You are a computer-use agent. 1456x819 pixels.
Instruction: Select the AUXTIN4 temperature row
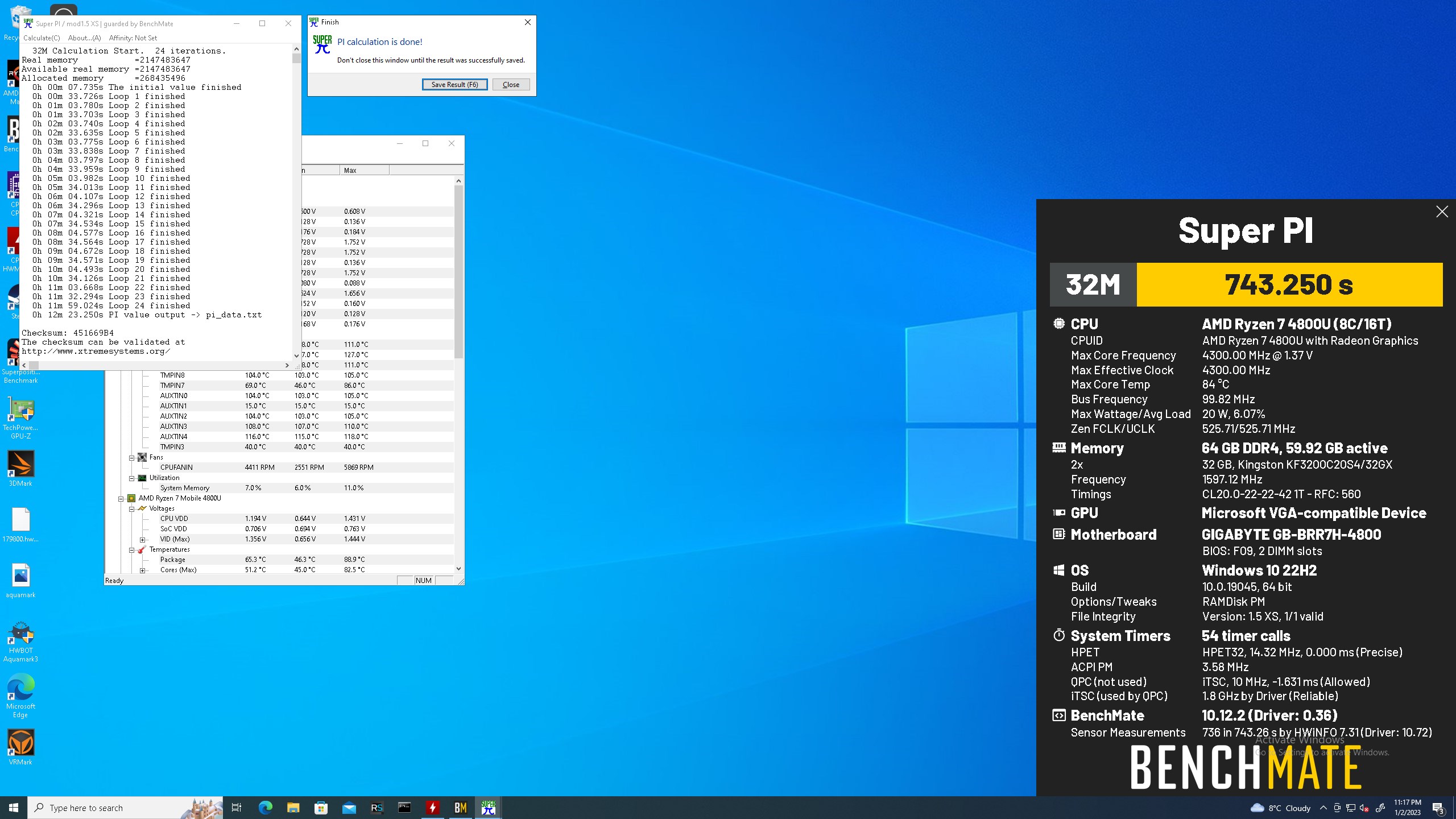click(279, 437)
